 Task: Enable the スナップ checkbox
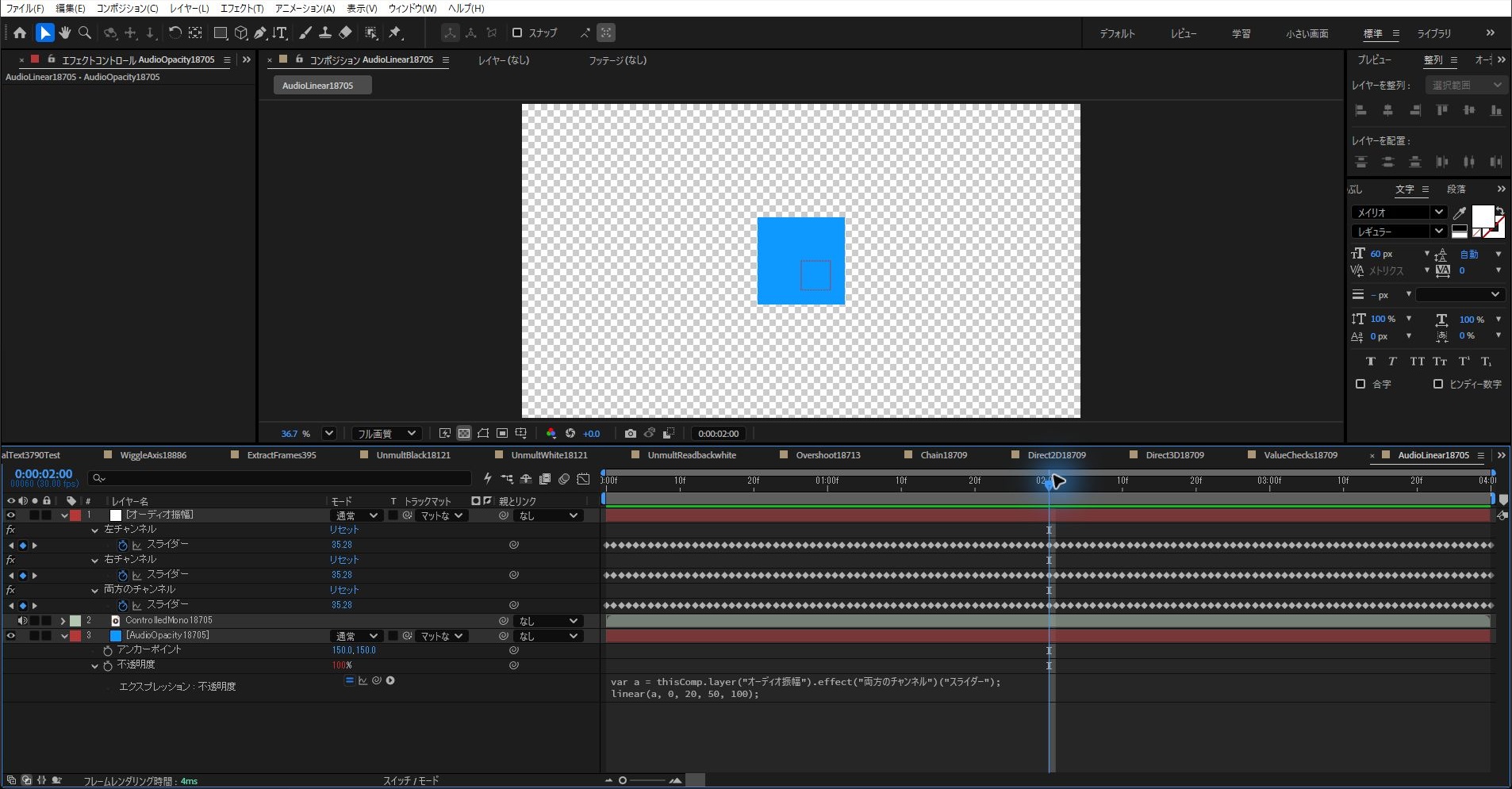(x=517, y=33)
